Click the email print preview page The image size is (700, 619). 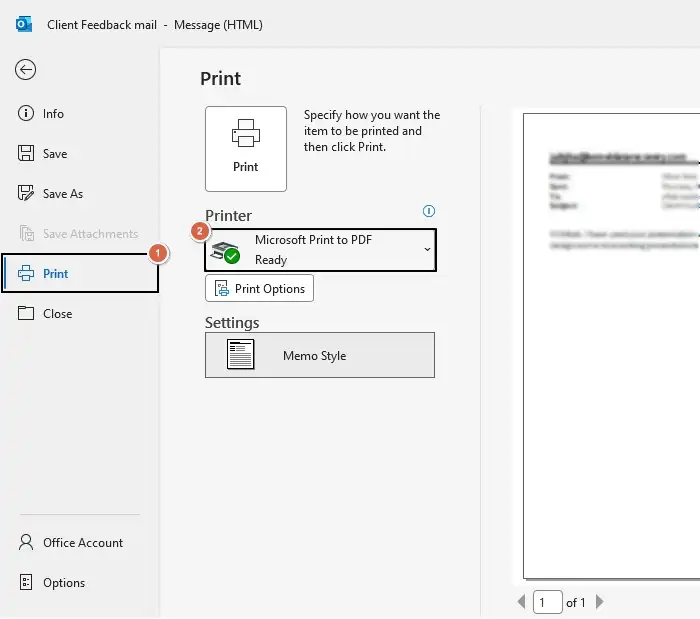click(x=612, y=346)
